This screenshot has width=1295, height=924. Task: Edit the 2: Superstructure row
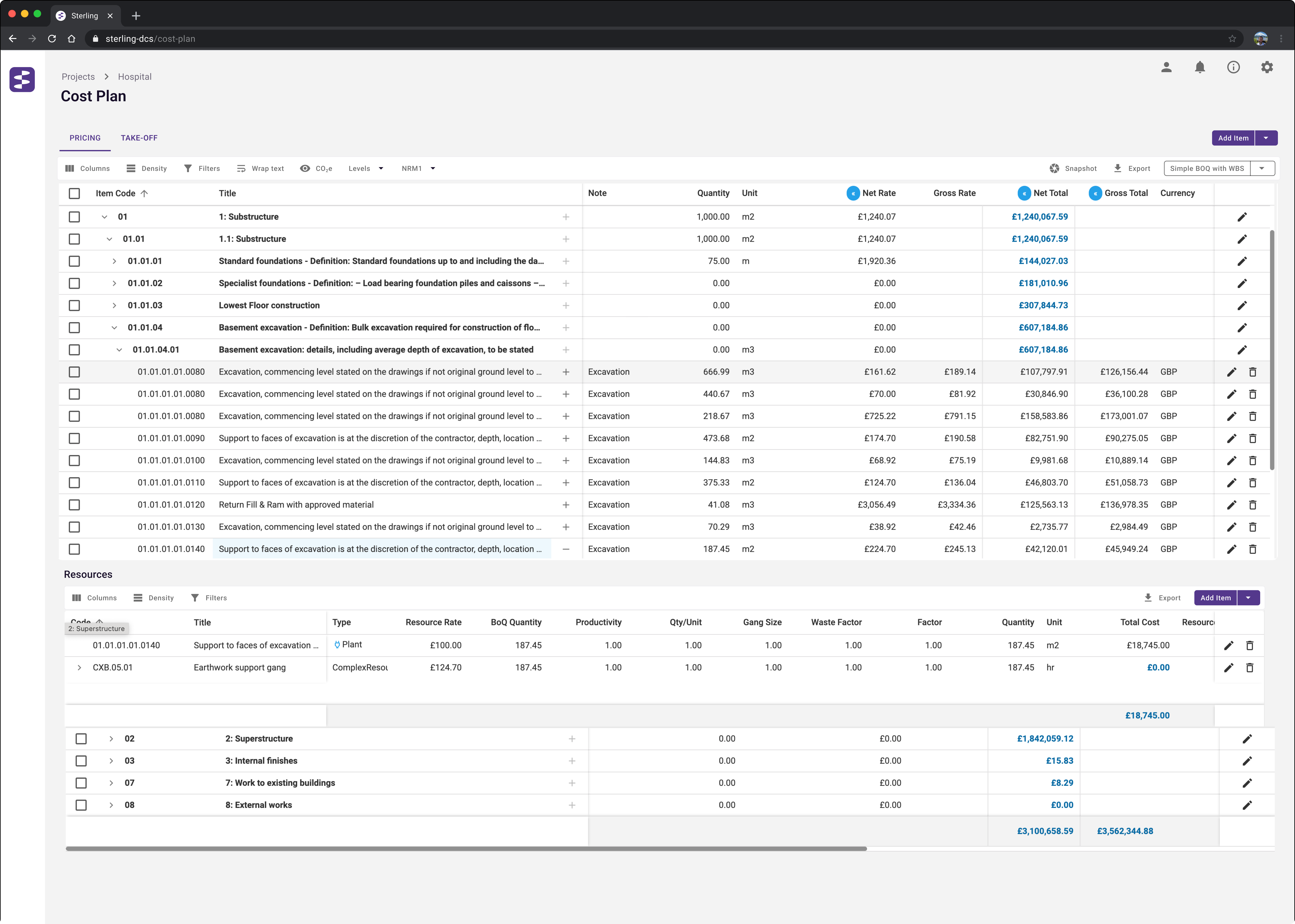[1247, 739]
